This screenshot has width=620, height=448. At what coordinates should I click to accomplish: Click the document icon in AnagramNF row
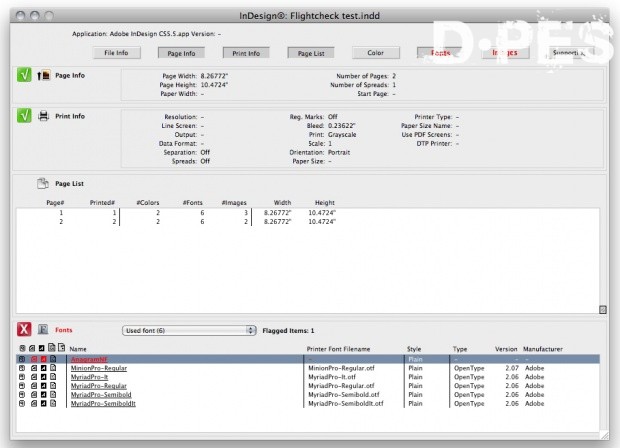point(53,359)
